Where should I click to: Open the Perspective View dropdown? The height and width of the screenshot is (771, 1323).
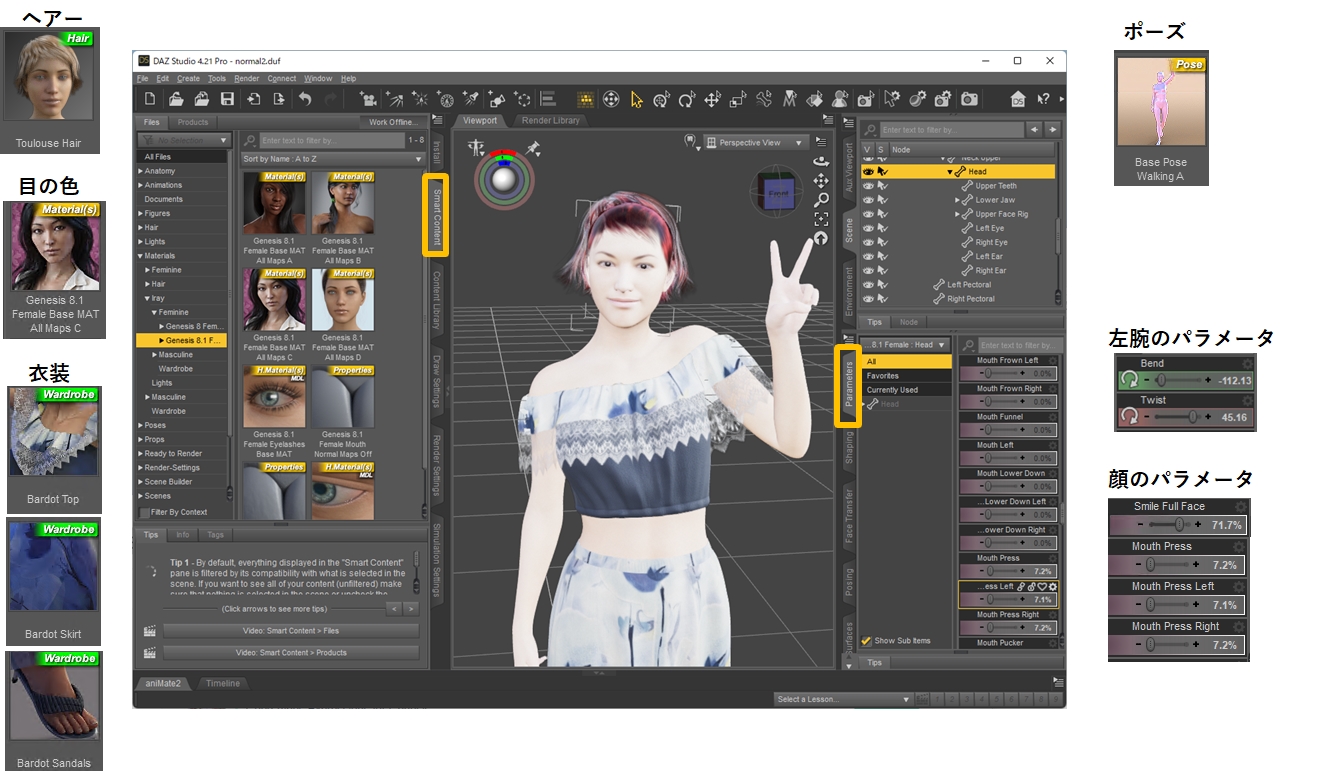tap(755, 143)
